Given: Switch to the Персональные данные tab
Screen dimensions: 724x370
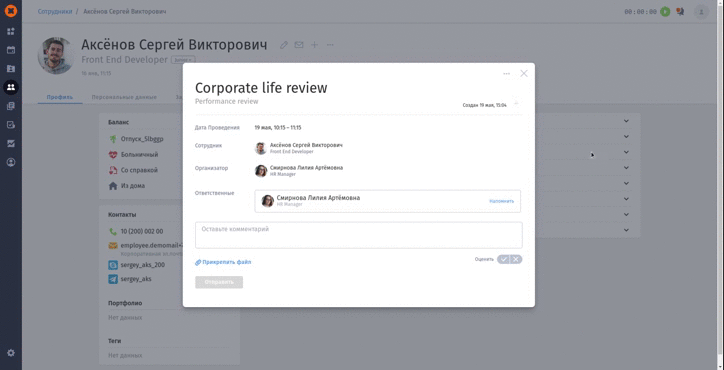Looking at the screenshot, I should coord(124,97).
